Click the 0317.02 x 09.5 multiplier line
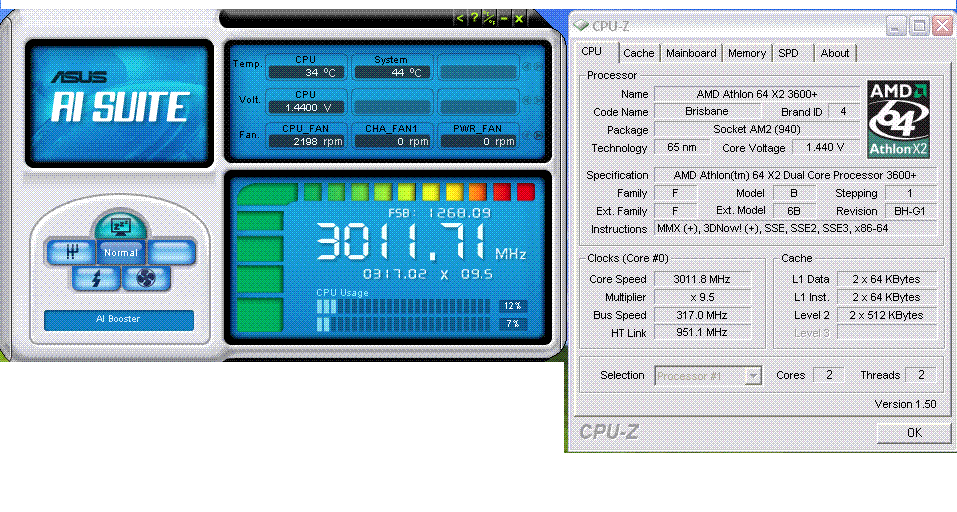This screenshot has width=957, height=512. pyautogui.click(x=428, y=274)
